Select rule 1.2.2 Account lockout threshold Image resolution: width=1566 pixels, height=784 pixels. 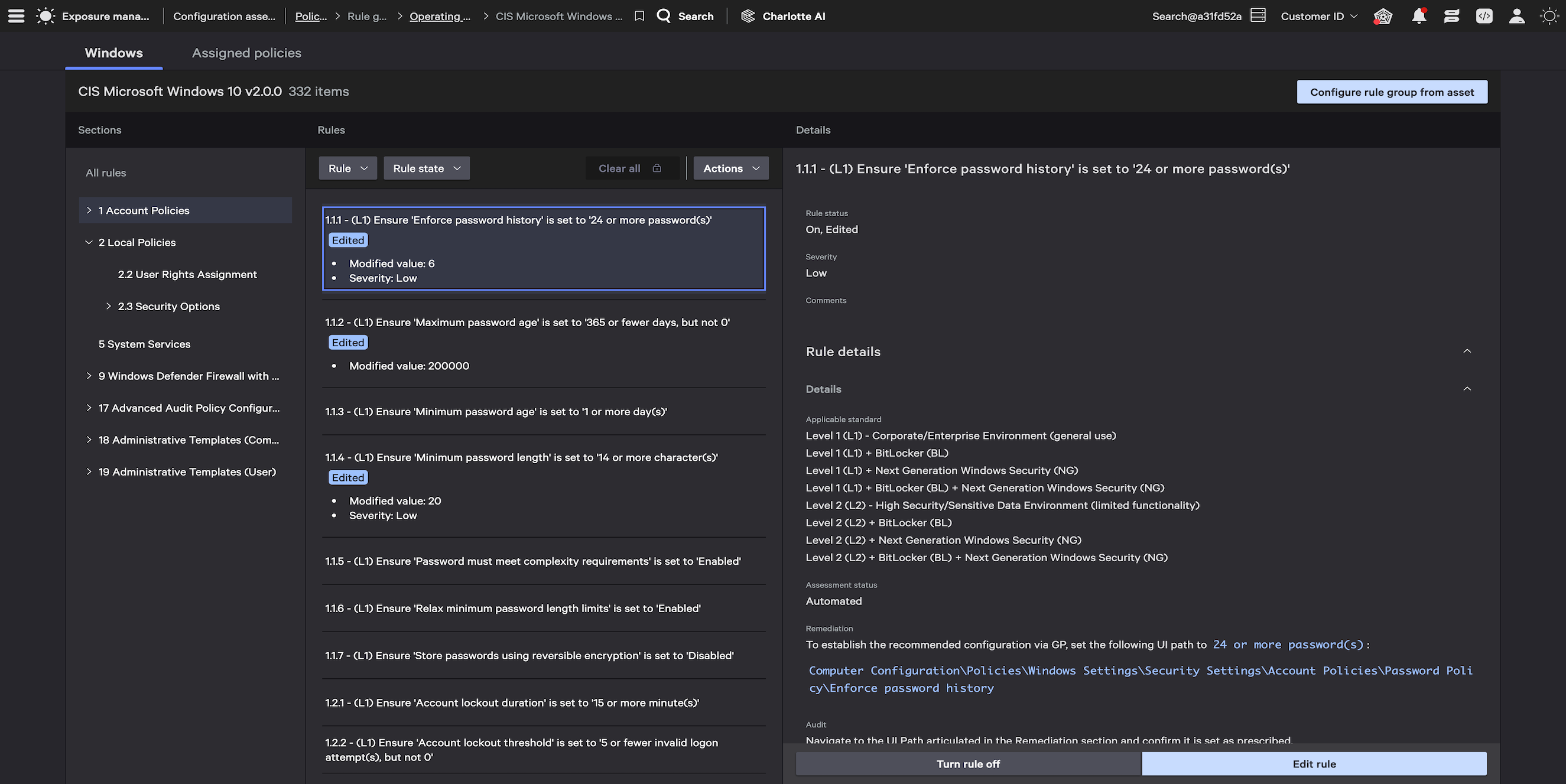[544, 750]
